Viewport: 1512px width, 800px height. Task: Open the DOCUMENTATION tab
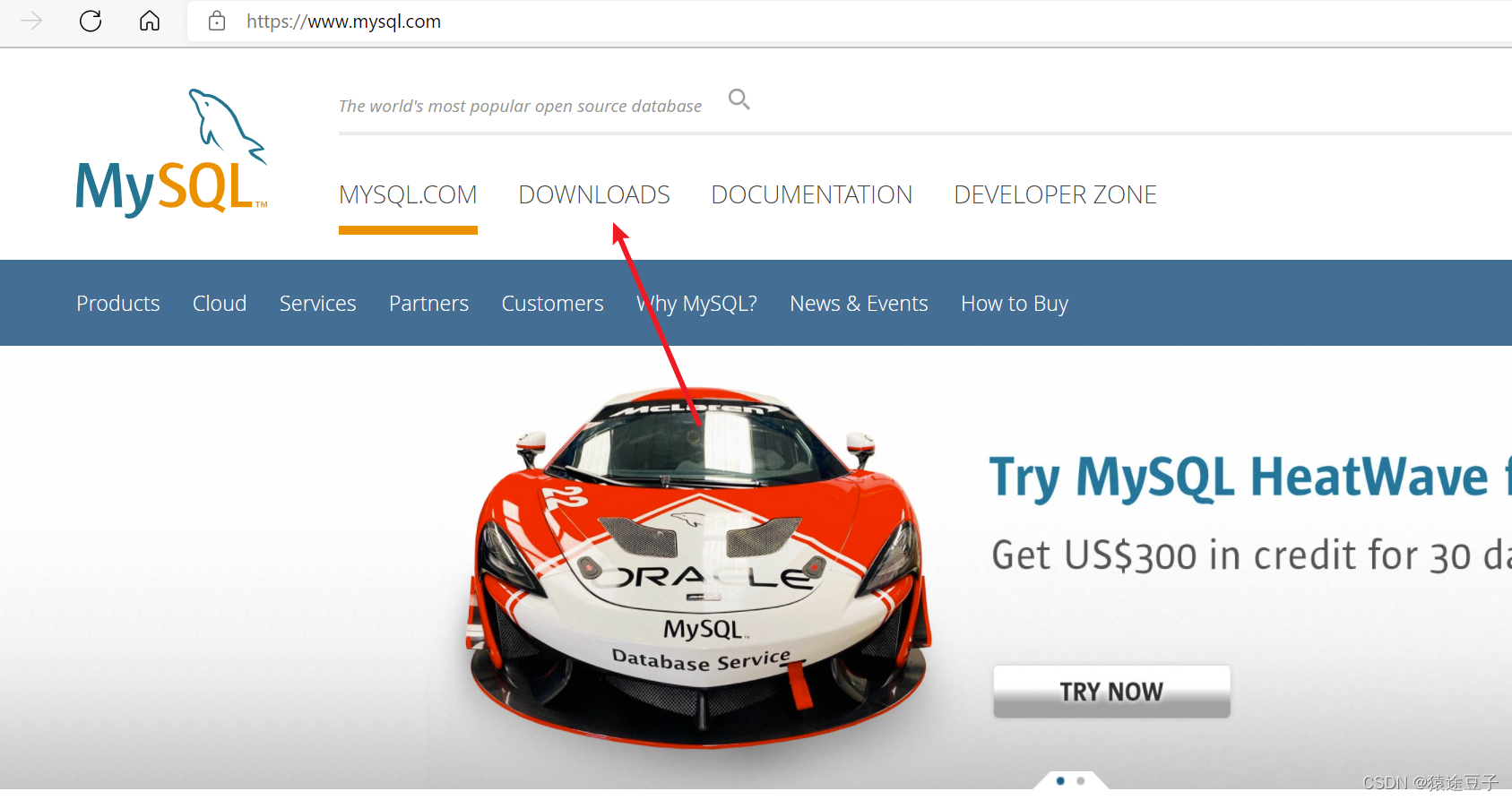pos(812,194)
